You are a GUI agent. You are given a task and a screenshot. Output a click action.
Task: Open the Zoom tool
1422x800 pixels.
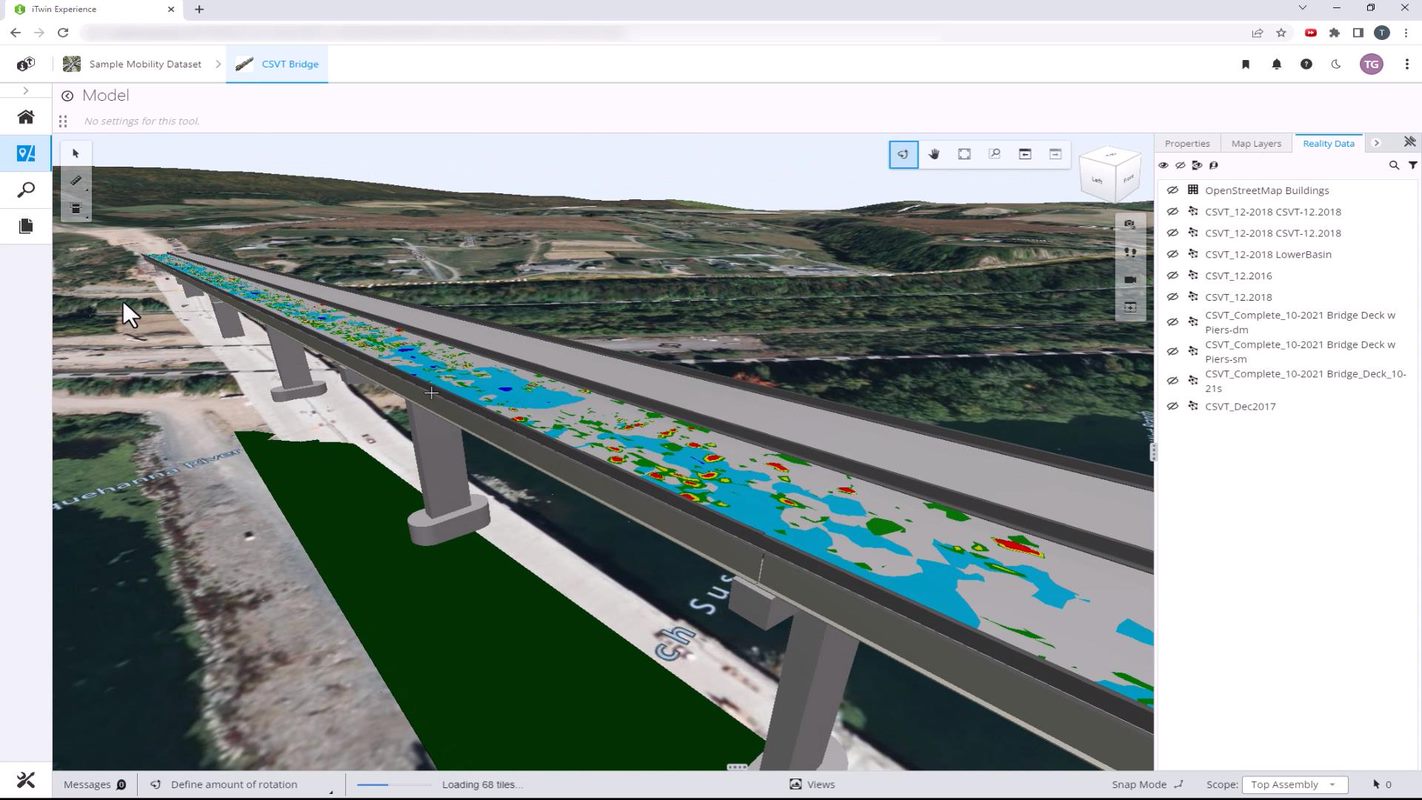(994, 154)
